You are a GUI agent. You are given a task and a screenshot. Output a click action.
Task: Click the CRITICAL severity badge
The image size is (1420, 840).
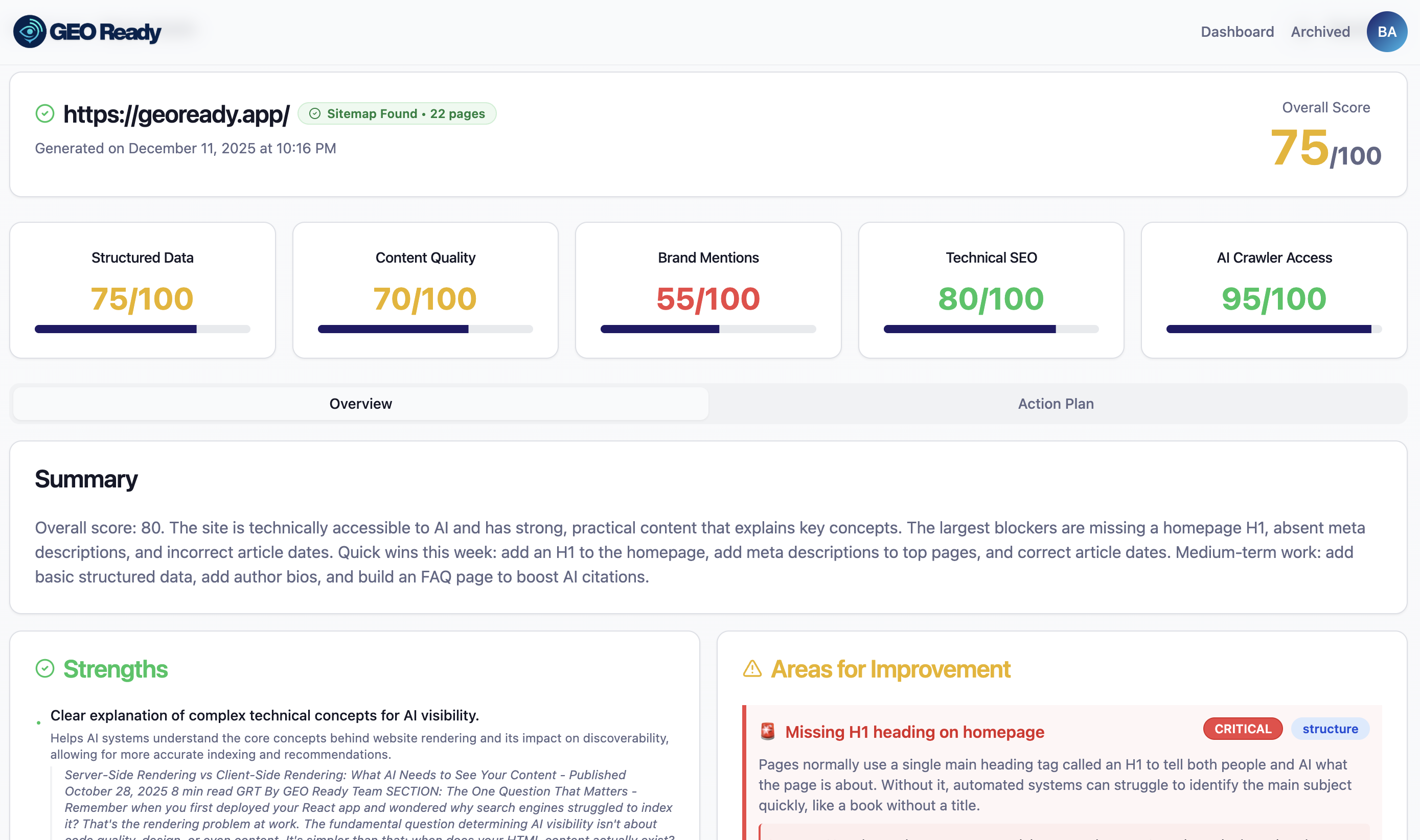tap(1242, 729)
